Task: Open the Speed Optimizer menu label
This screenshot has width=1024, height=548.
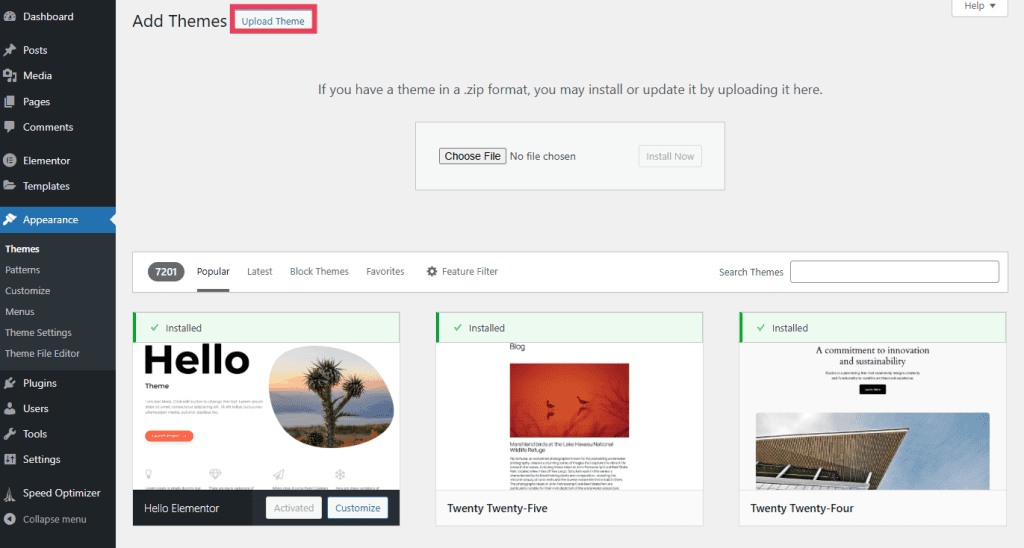Action: click(61, 492)
